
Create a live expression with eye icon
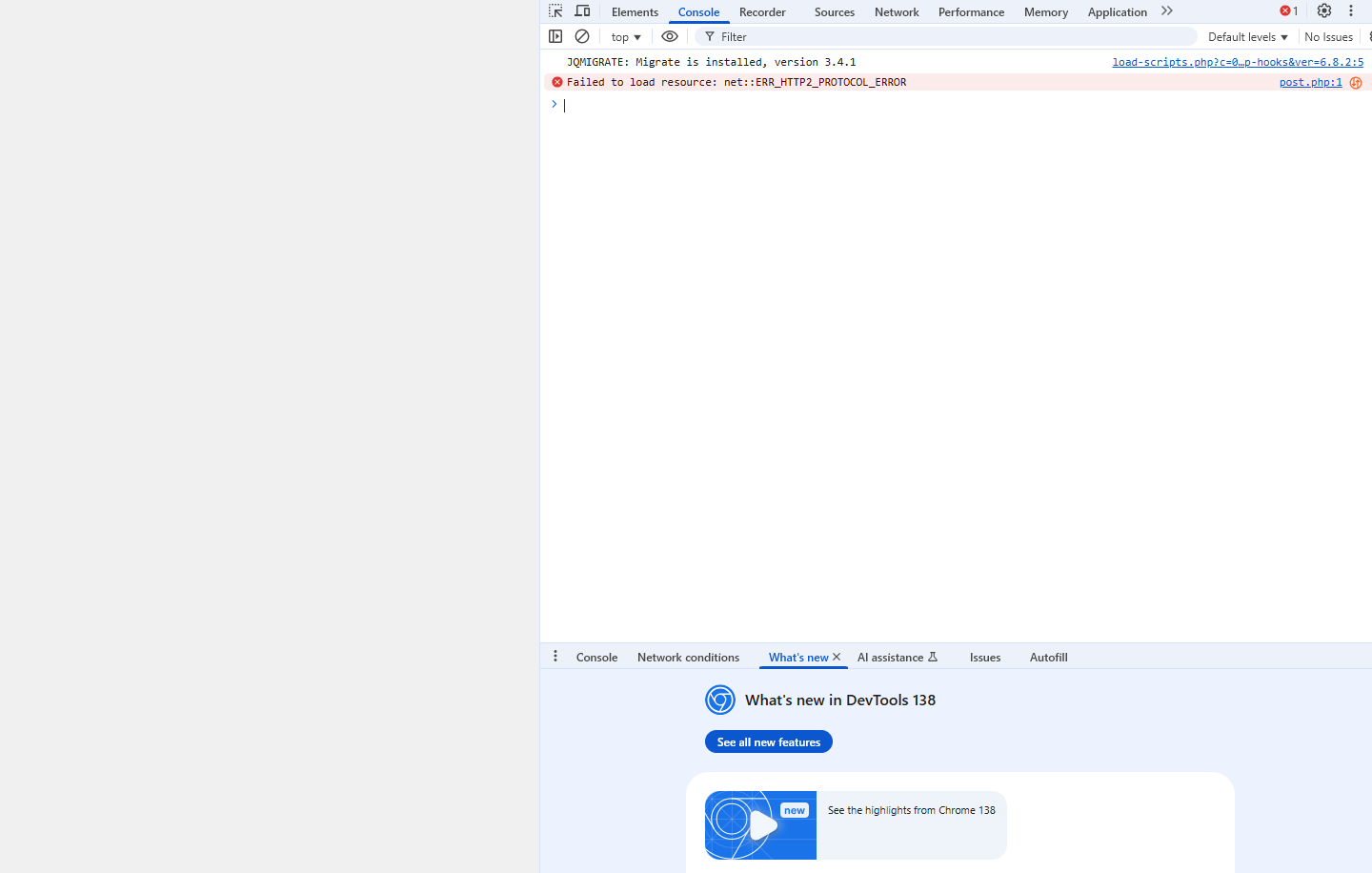tap(670, 36)
